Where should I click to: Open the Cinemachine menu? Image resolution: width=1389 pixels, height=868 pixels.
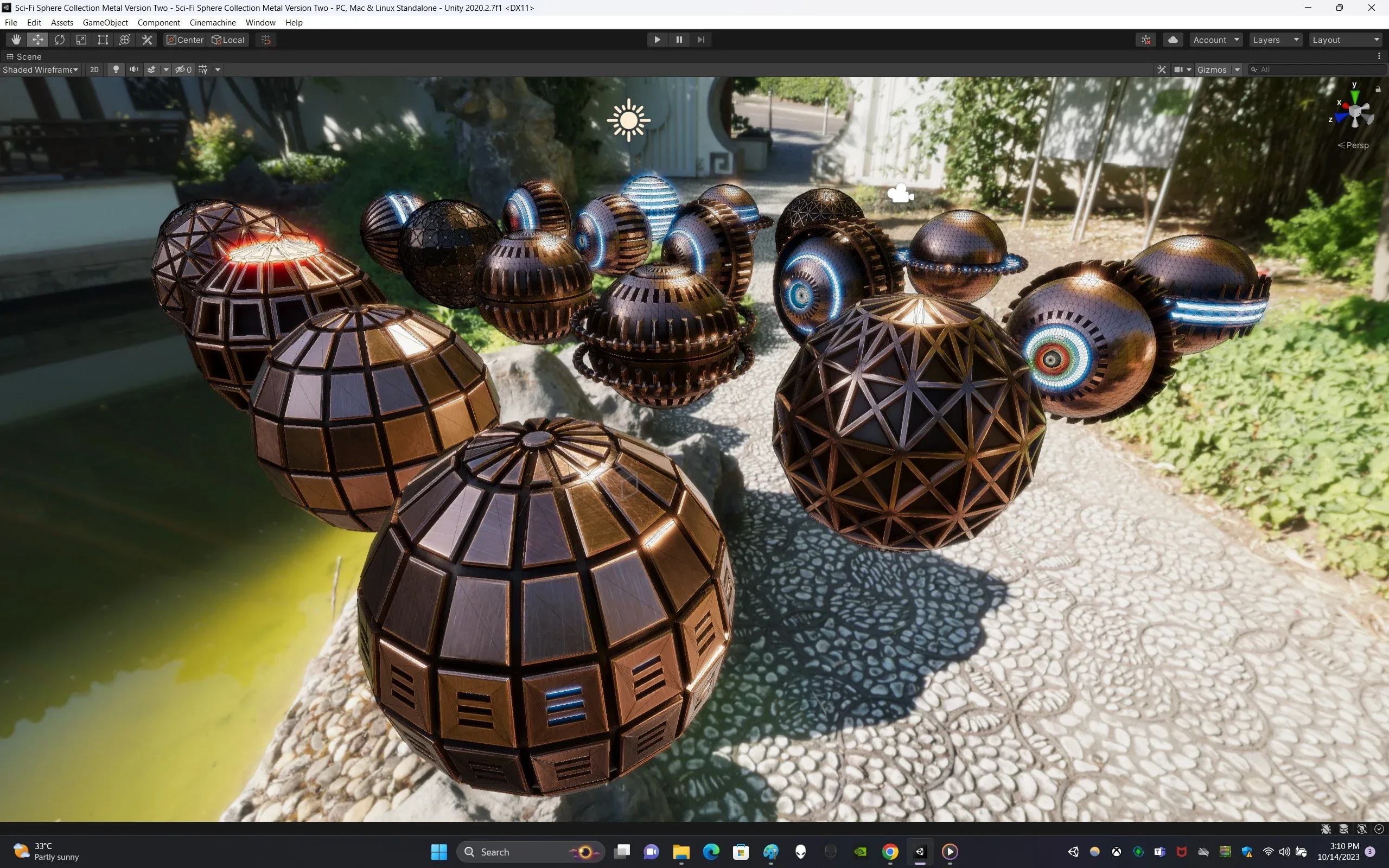212,22
